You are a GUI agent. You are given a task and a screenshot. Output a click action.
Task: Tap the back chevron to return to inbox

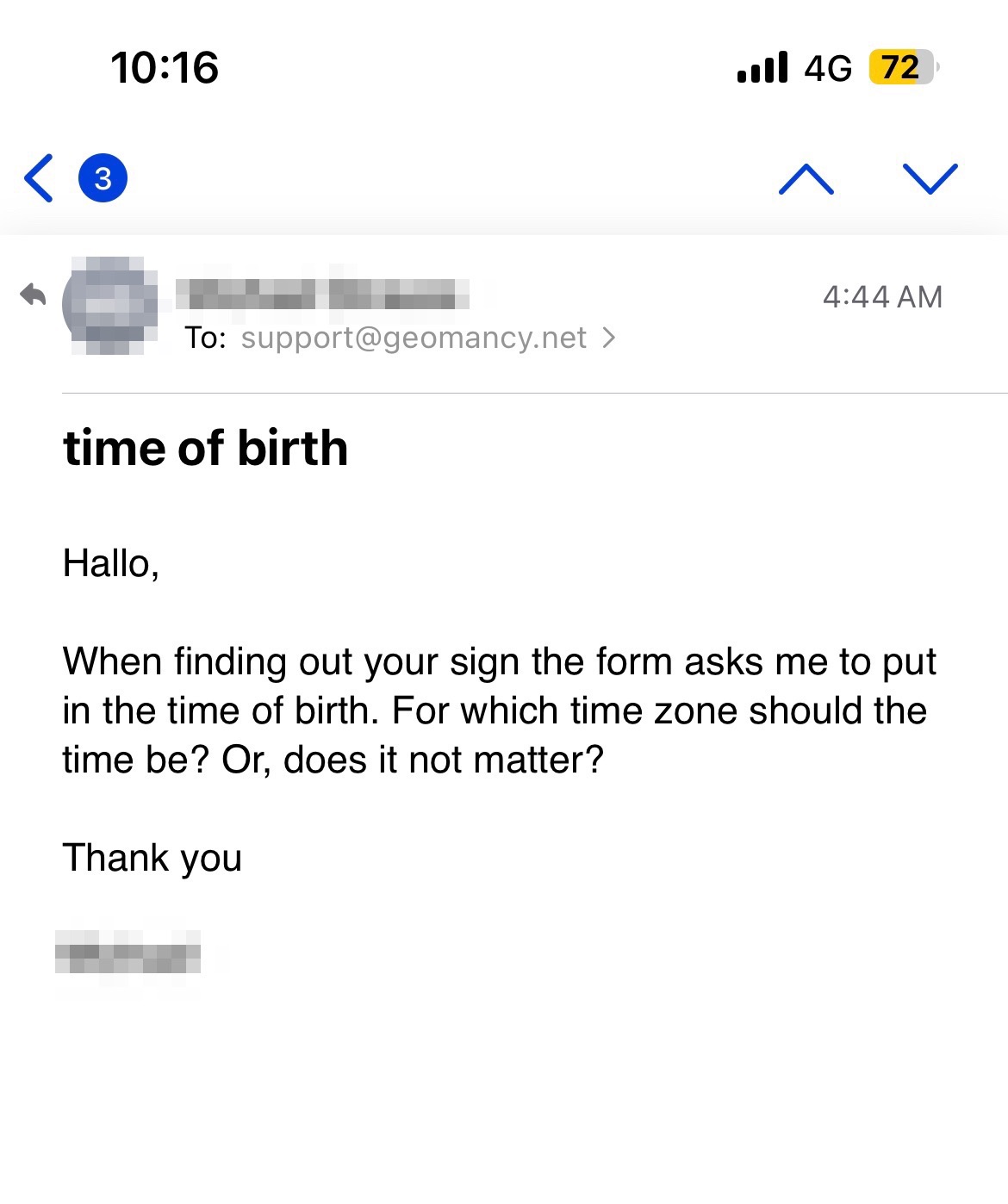tap(39, 178)
